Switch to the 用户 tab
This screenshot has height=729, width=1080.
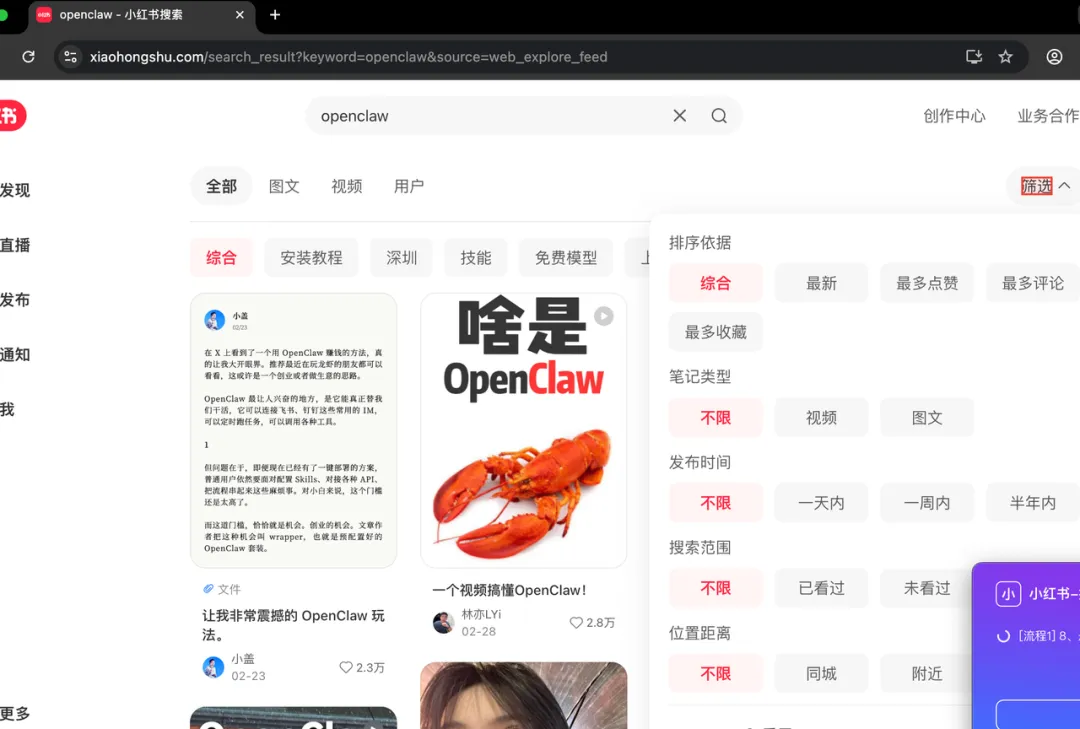point(408,186)
